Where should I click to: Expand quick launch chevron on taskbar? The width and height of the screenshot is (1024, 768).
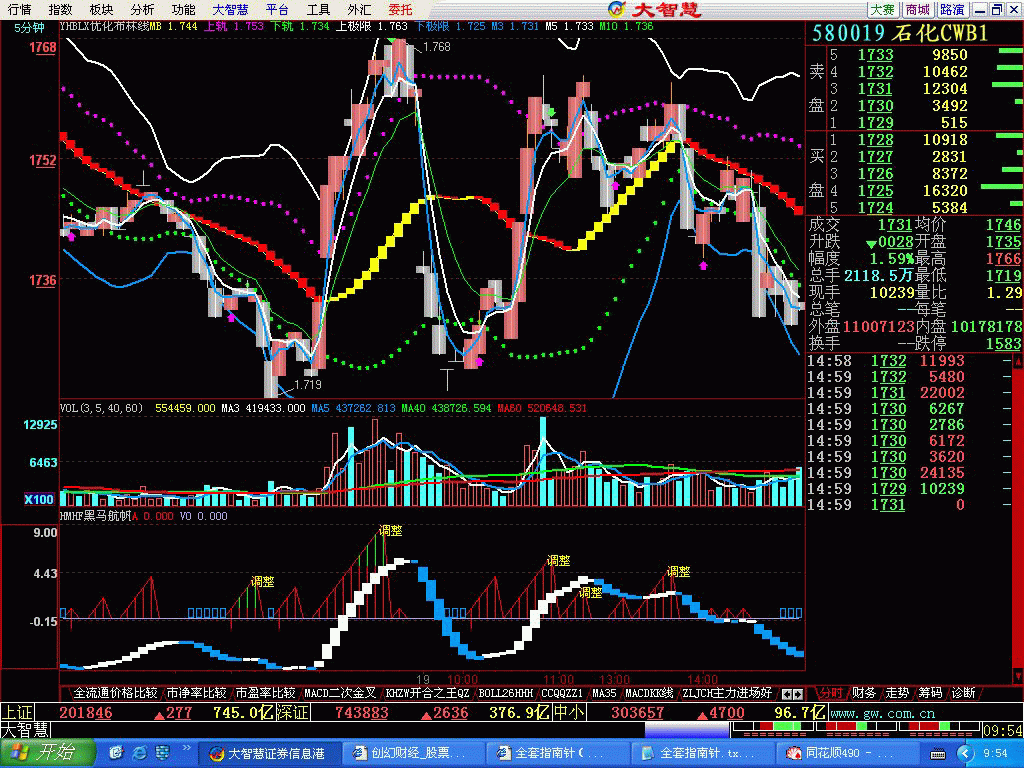click(x=186, y=748)
